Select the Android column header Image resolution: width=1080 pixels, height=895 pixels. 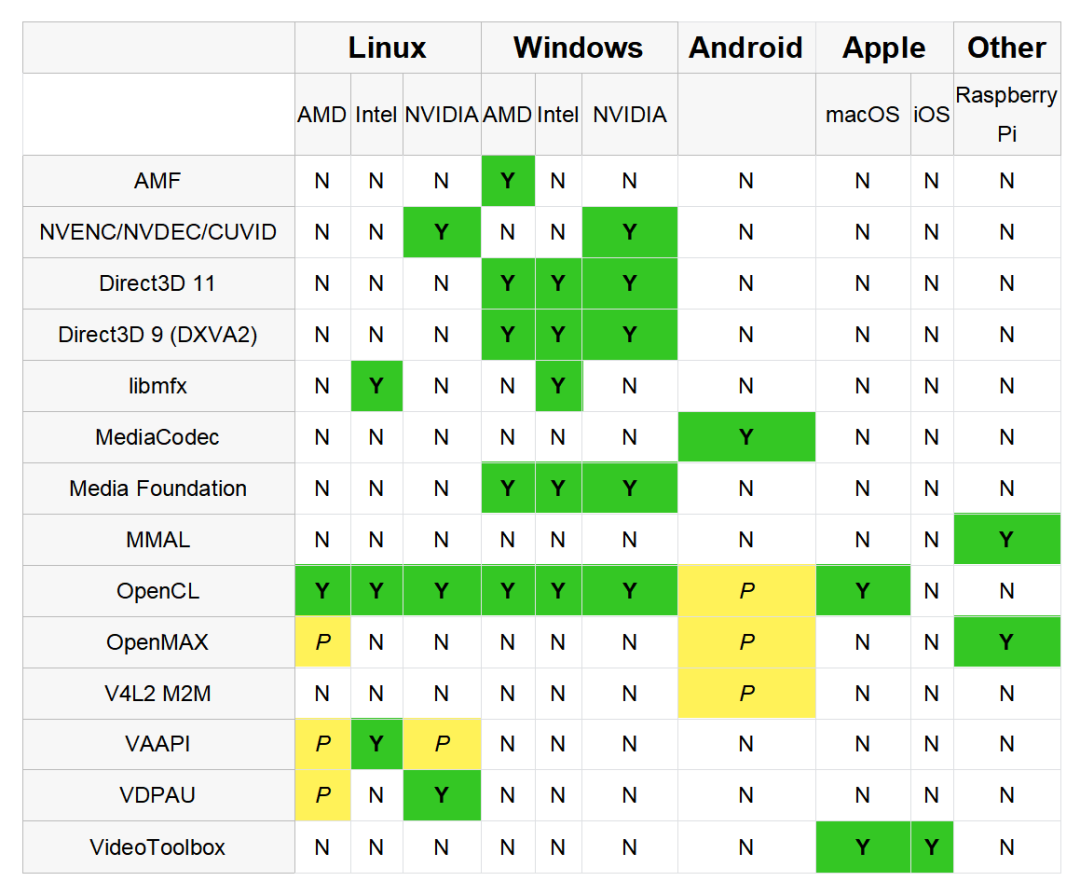tap(746, 48)
